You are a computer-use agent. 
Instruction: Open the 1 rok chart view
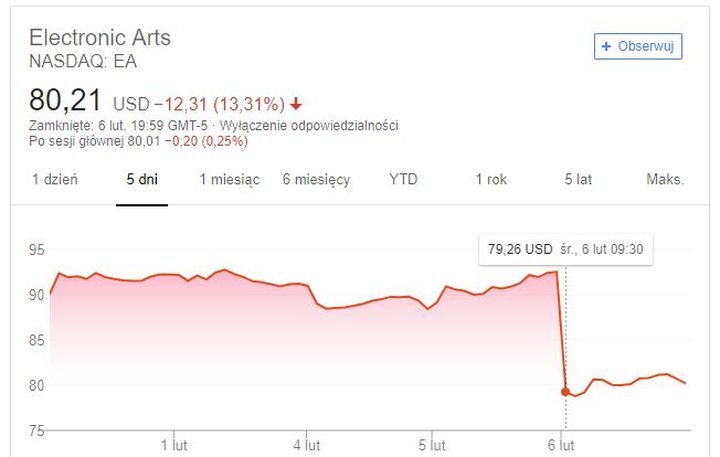click(x=491, y=180)
